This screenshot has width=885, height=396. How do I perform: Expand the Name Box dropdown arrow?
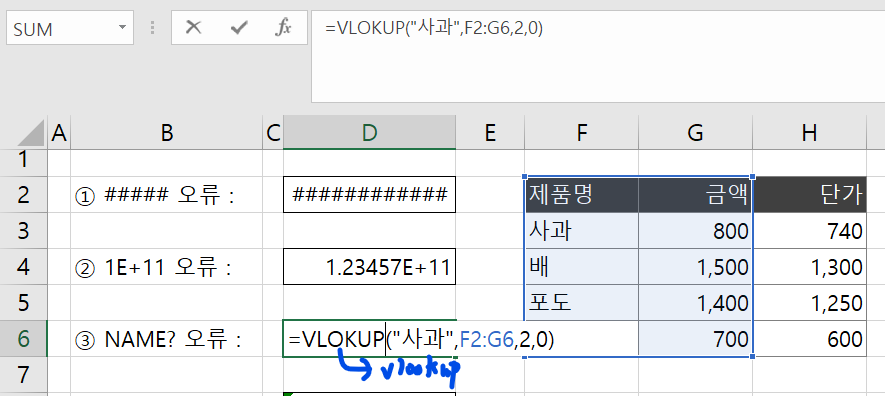(122, 28)
